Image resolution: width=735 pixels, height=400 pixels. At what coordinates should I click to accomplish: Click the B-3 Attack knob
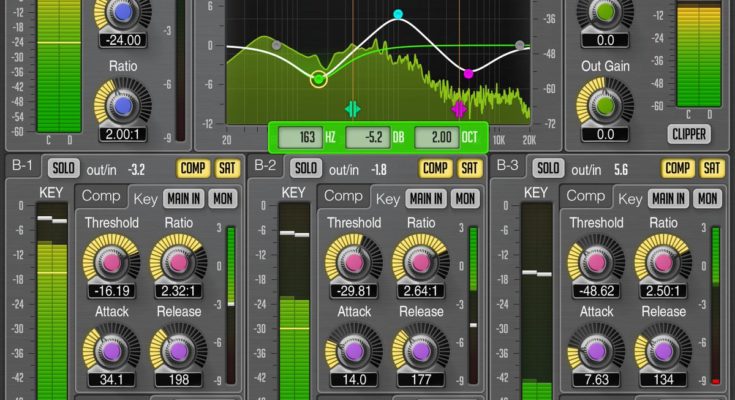(x=597, y=351)
